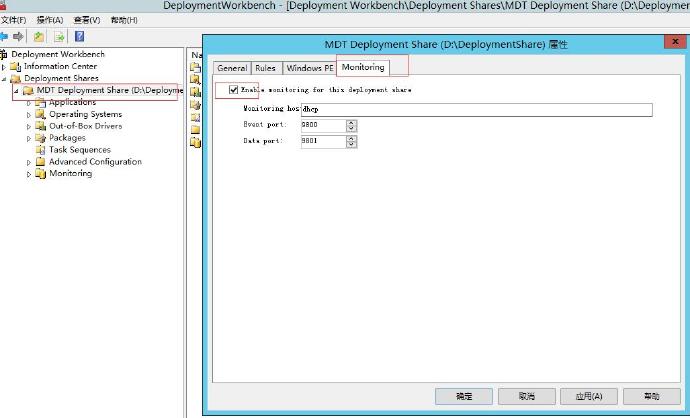Open the 操作(A) menu
The width and height of the screenshot is (690, 418).
50,20
